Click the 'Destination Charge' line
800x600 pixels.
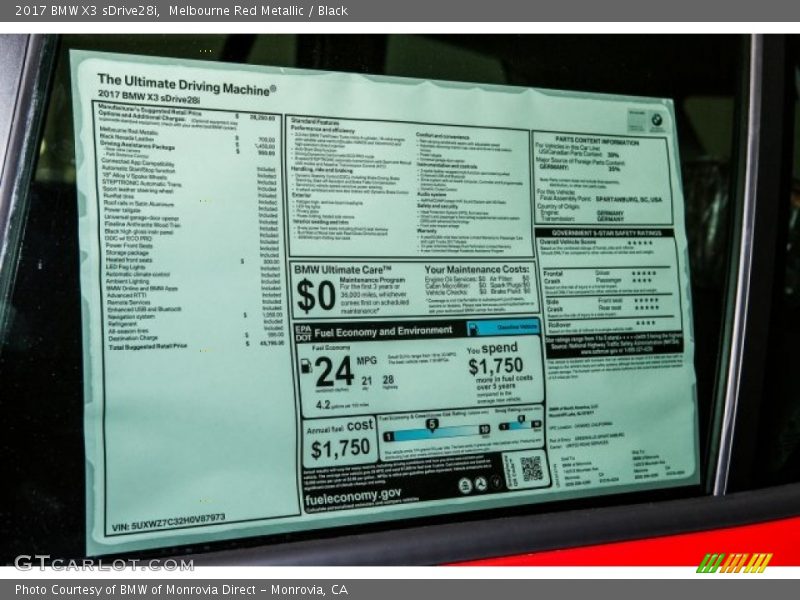[x=196, y=337]
